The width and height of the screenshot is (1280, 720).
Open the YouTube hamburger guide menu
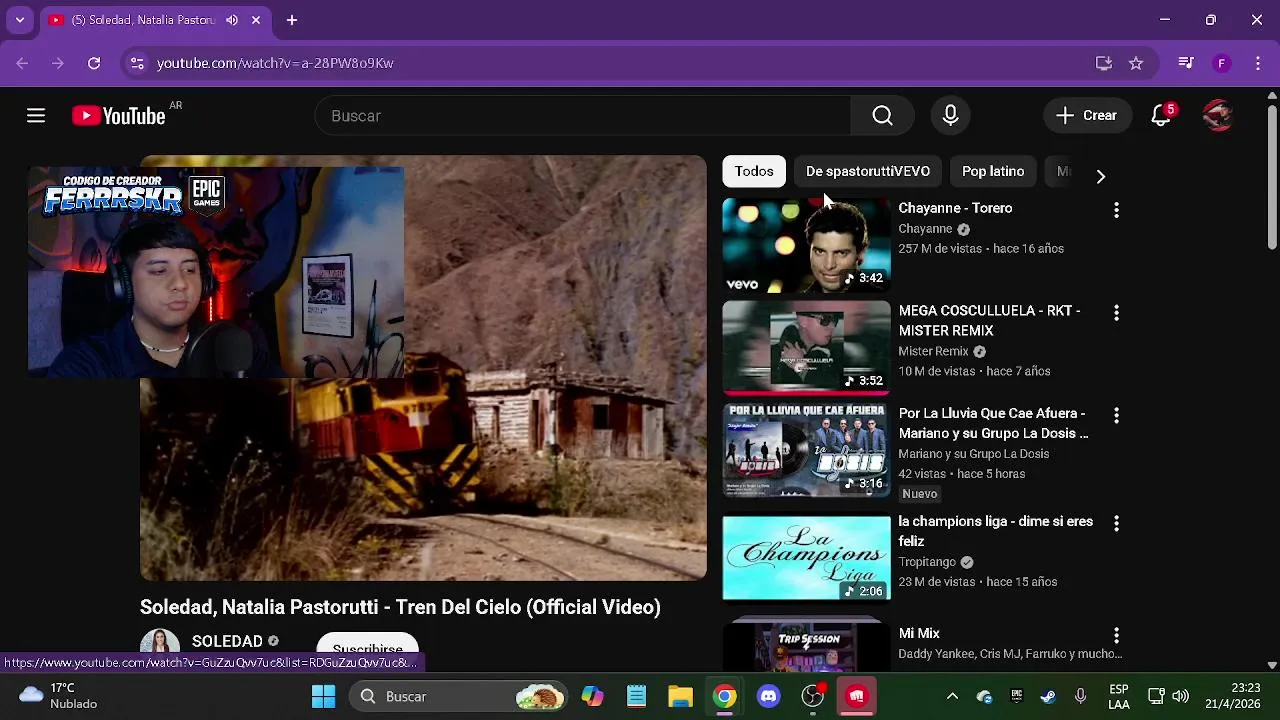(x=36, y=116)
